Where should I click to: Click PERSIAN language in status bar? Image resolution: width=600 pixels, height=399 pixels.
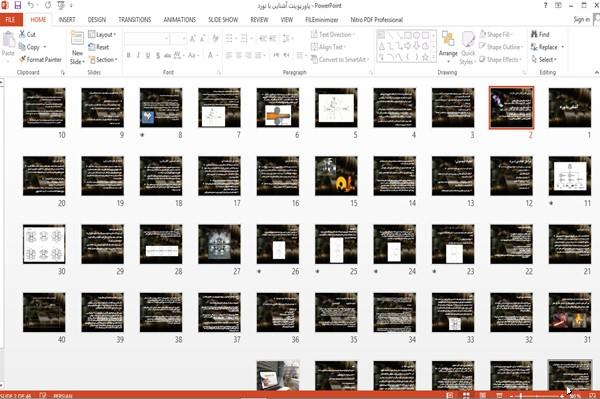pos(63,396)
